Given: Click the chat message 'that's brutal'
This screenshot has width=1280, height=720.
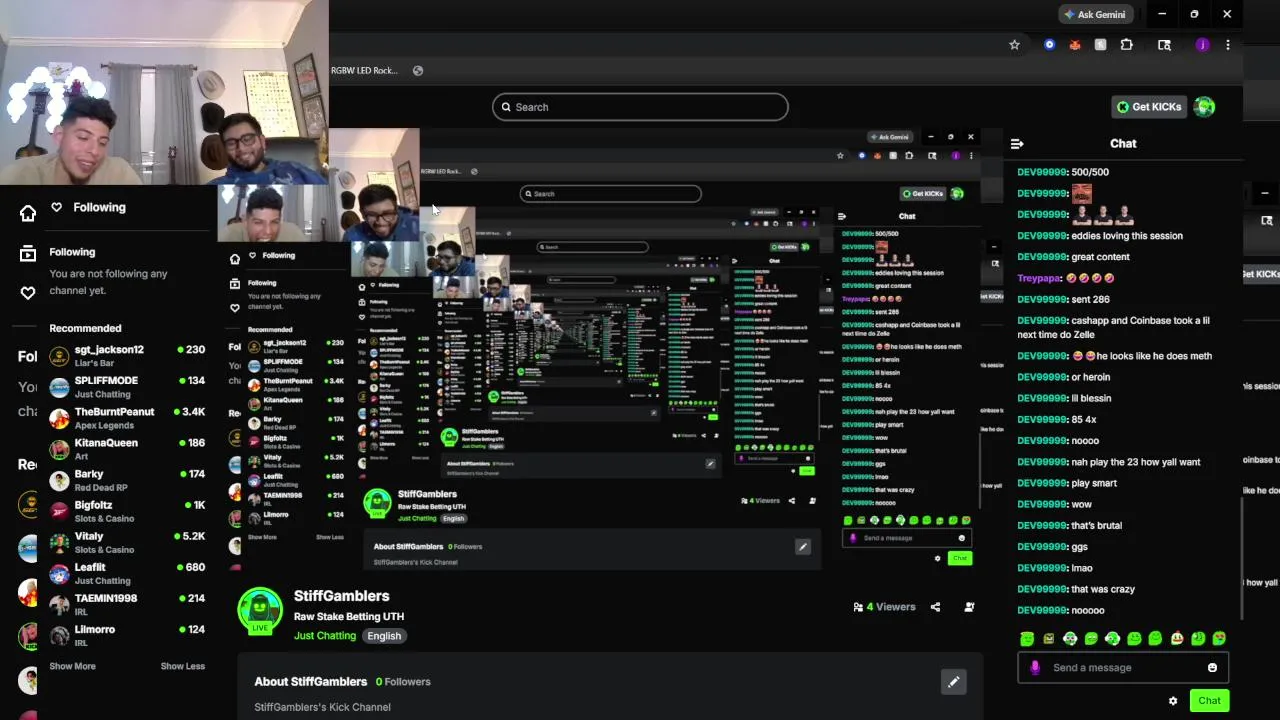Looking at the screenshot, I should [x=1096, y=526].
